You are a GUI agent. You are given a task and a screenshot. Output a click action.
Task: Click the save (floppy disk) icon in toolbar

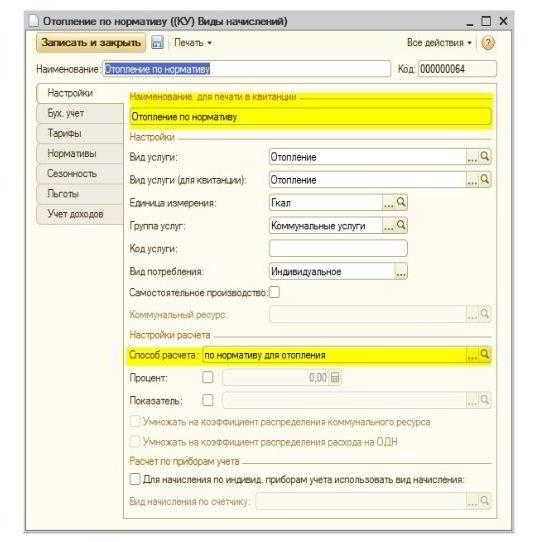[x=157, y=43]
